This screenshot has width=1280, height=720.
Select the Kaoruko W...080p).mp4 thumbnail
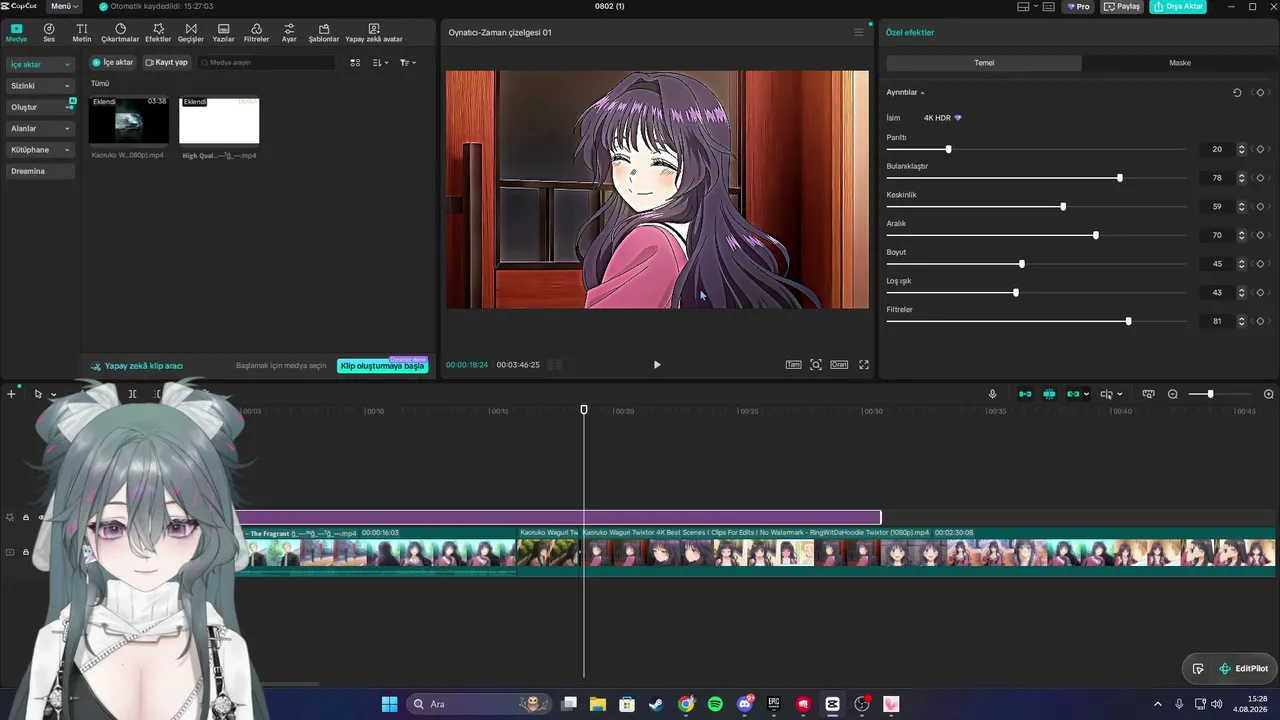(x=129, y=120)
